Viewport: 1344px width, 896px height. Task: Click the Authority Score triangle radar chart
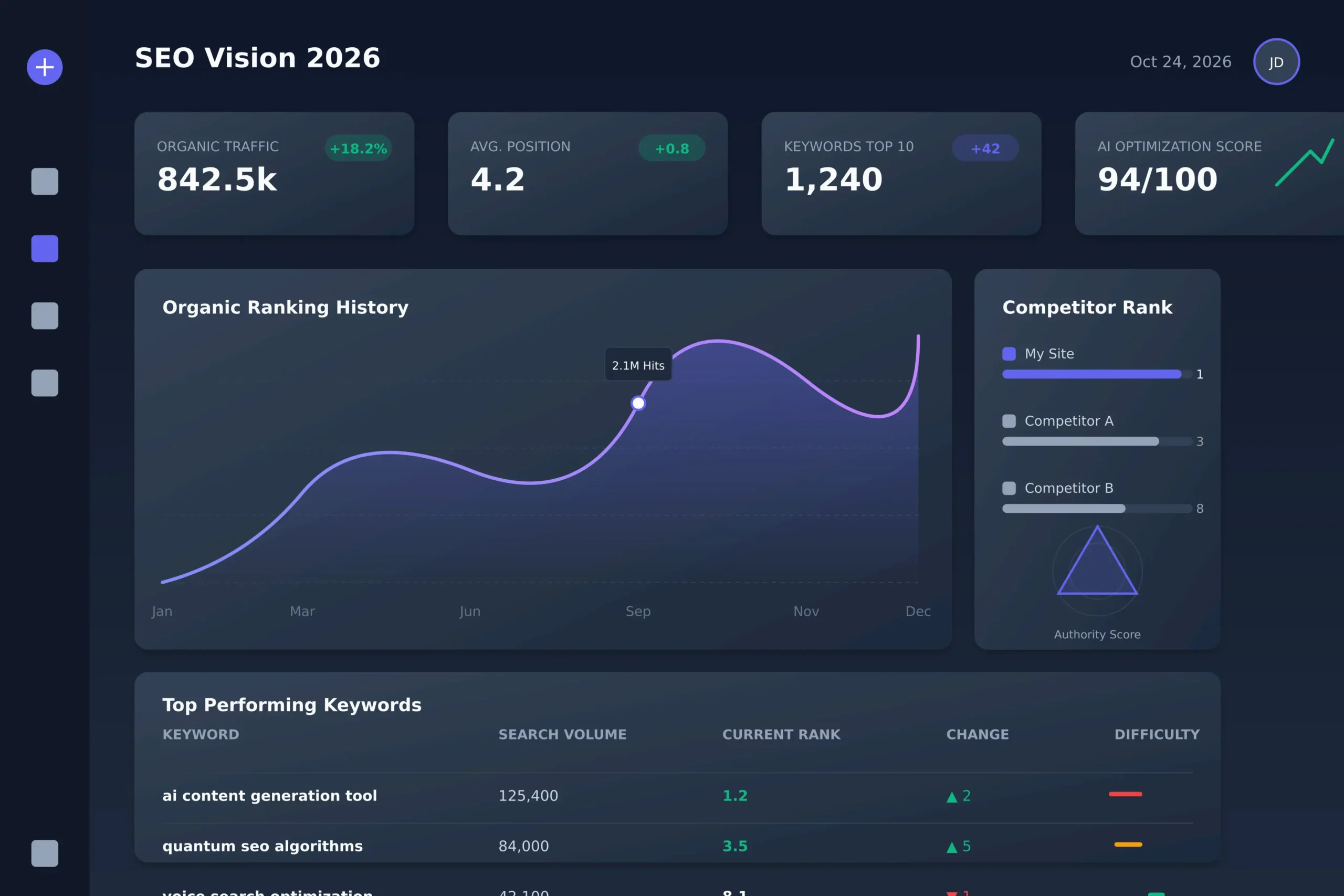[1097, 570]
